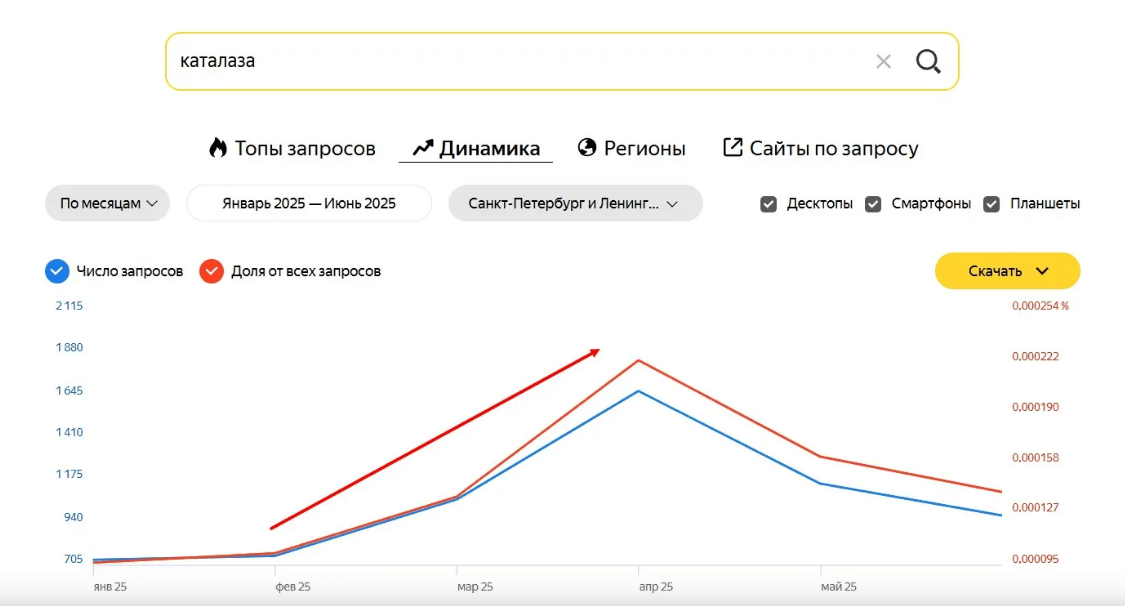Click the trend arrow Динамика icon
This screenshot has width=1125, height=606.
click(x=423, y=148)
